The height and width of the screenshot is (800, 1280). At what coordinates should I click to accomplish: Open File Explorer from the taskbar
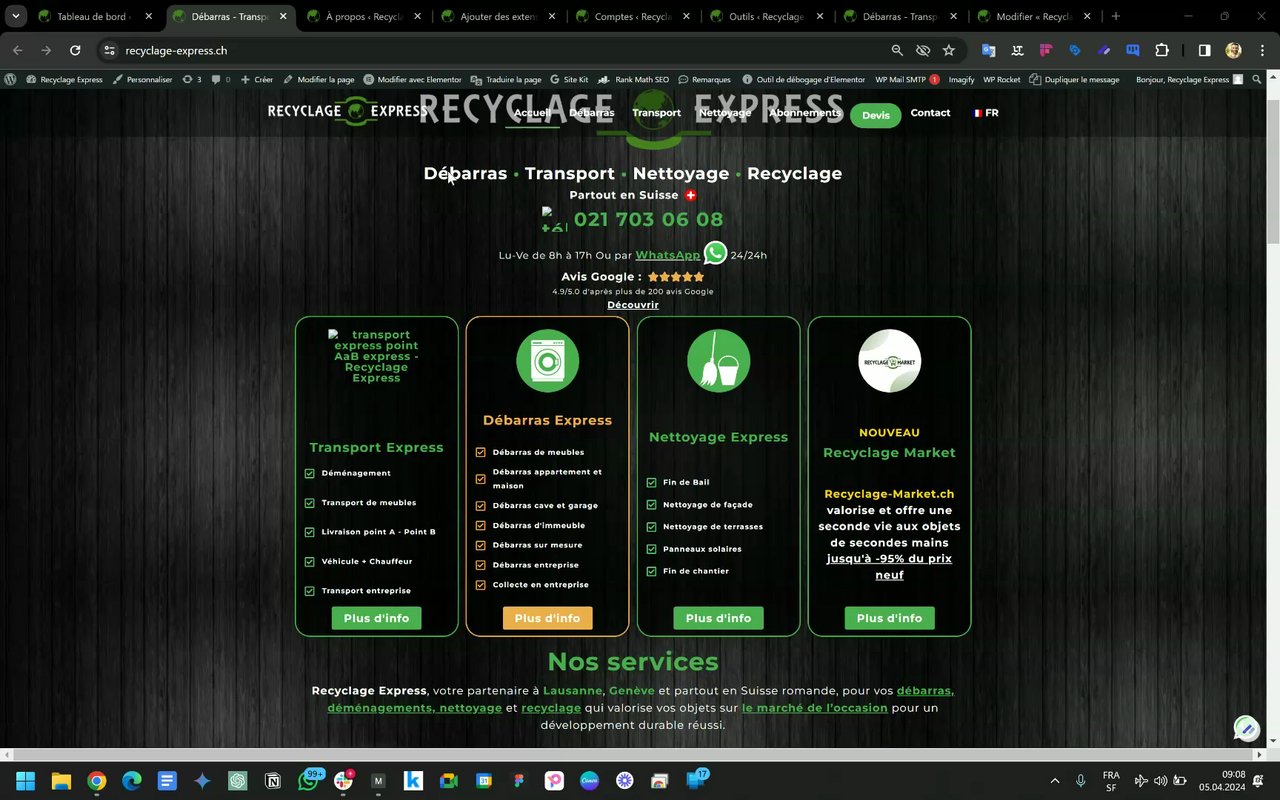click(x=61, y=781)
